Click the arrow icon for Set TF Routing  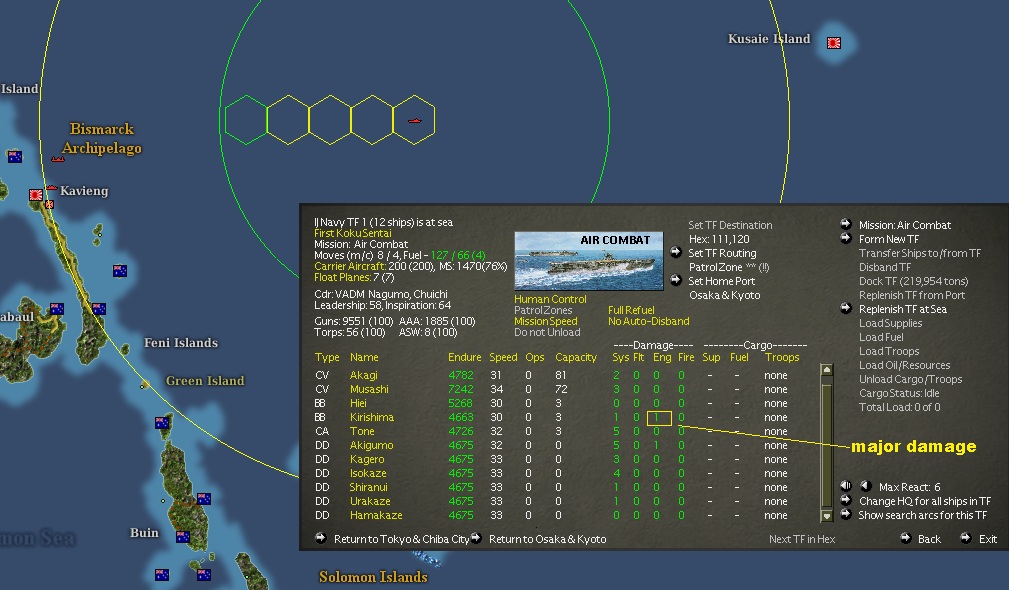click(x=676, y=252)
